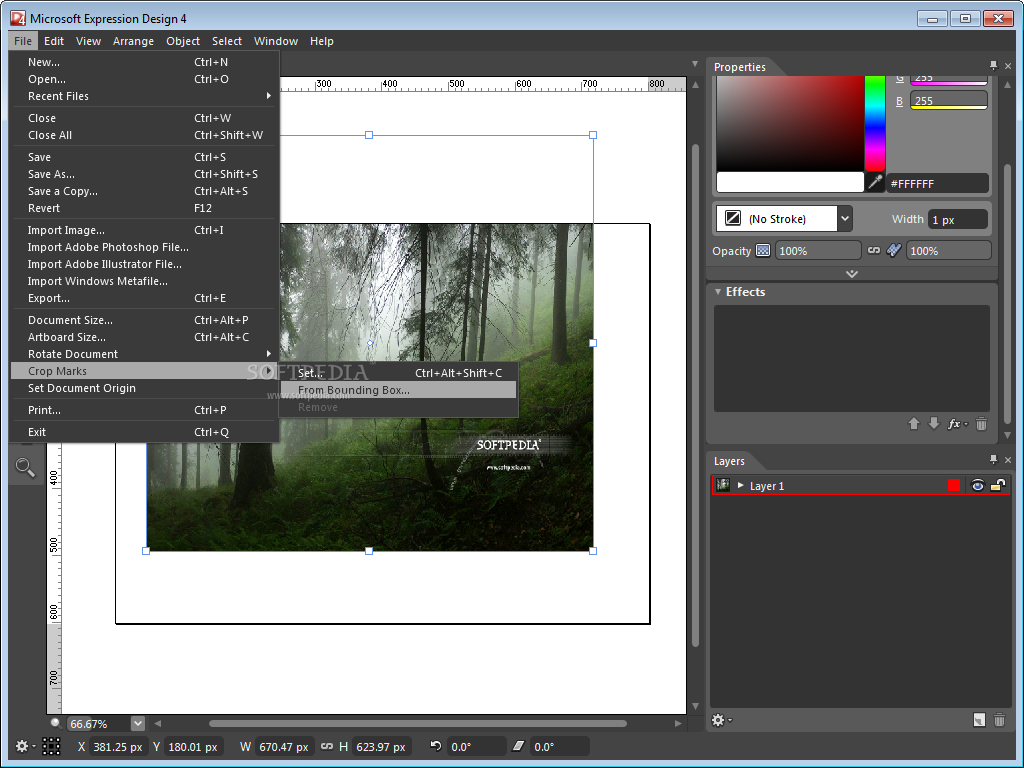The image size is (1024, 768).
Task: Choose From Bounding Box crop marks
Action: pos(398,390)
